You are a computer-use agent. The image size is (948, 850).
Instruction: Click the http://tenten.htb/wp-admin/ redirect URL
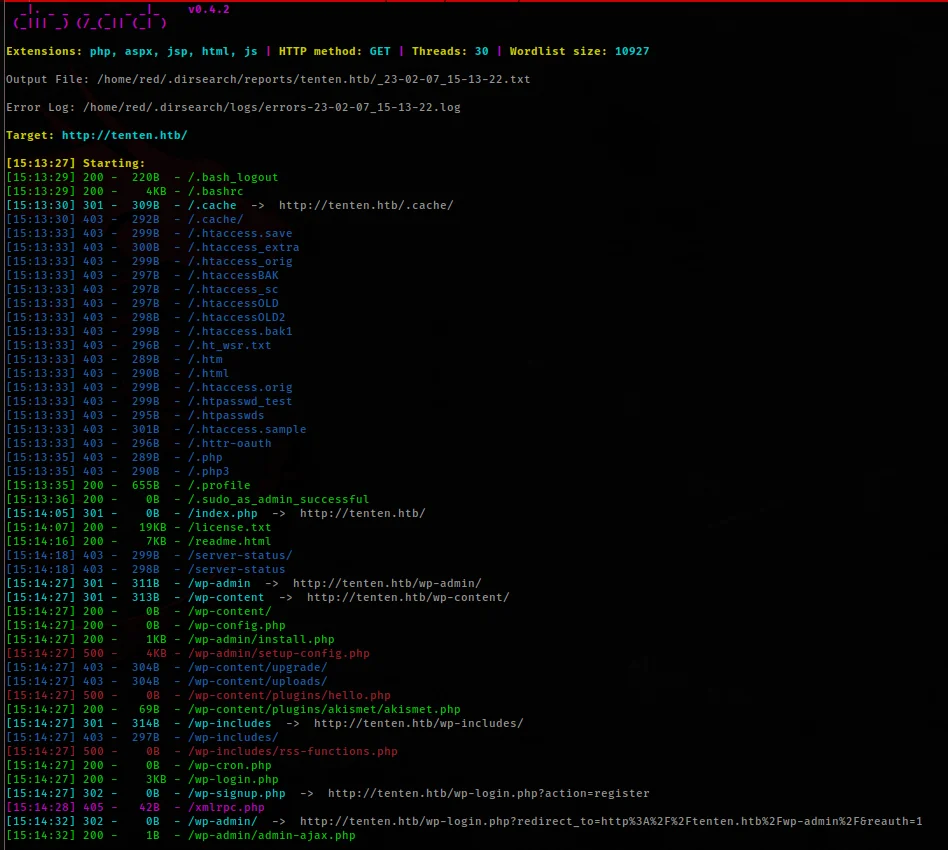(387, 583)
